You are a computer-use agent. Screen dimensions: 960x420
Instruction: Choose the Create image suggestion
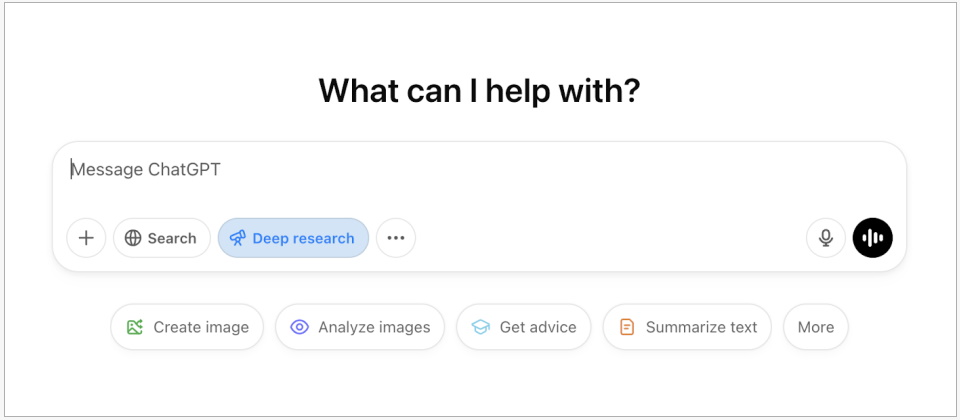click(187, 327)
